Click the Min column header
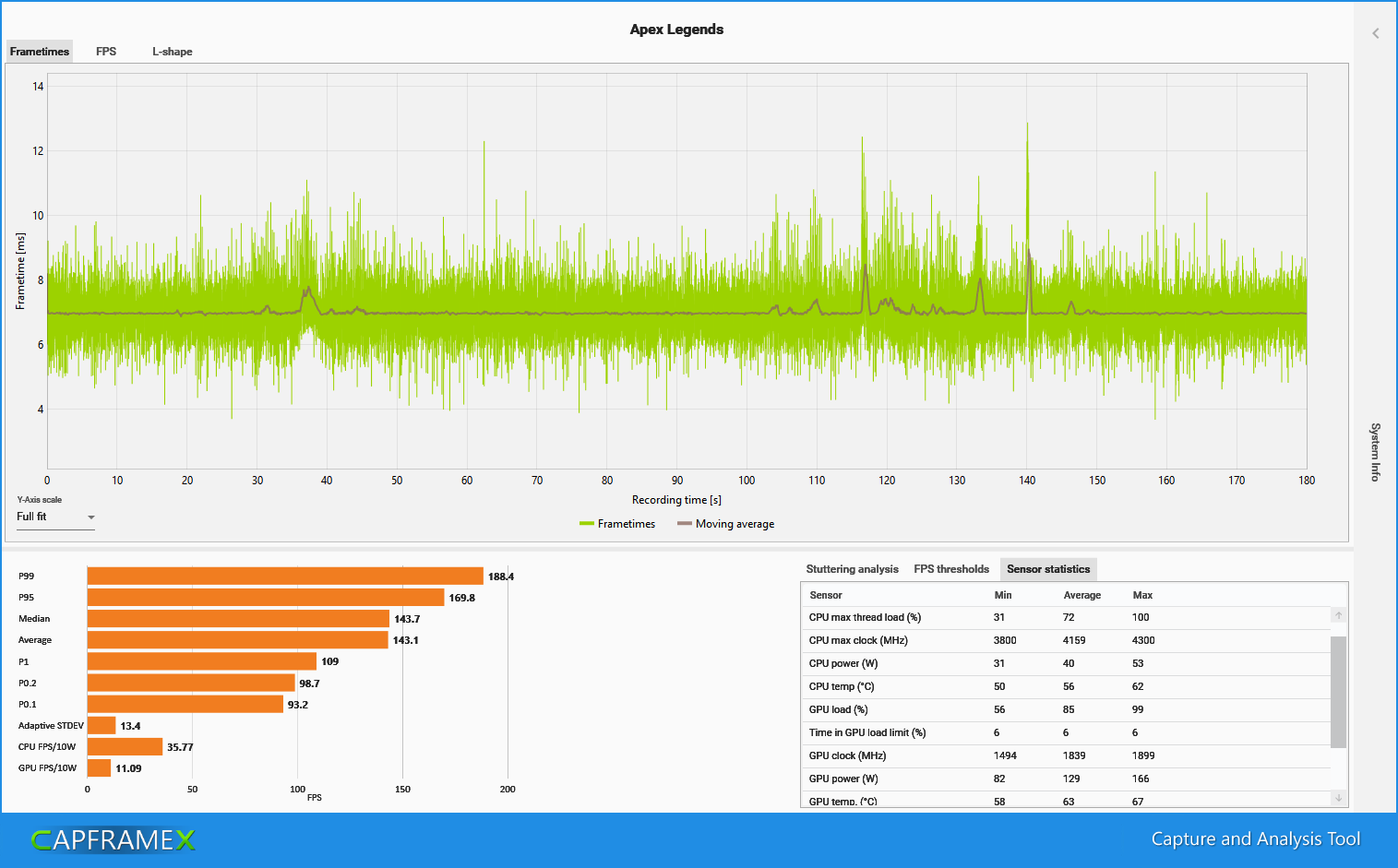This screenshot has height=868, width=1398. (1003, 595)
